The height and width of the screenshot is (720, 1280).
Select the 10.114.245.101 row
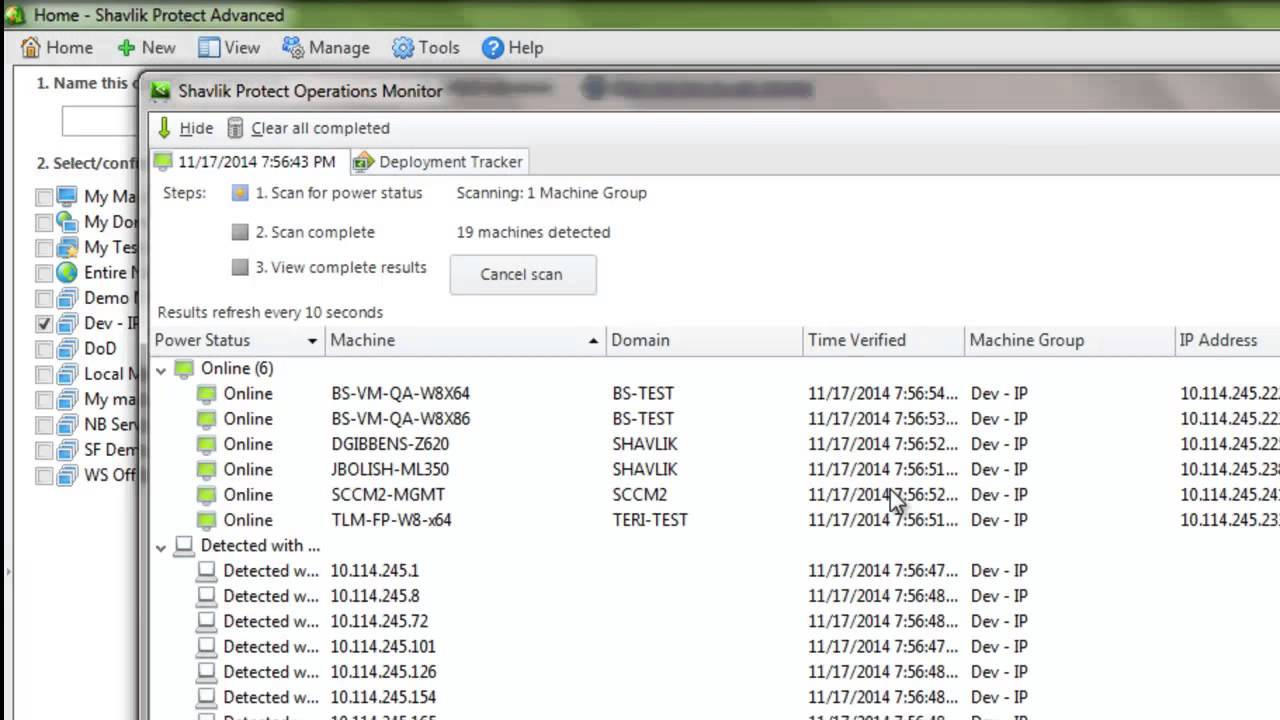click(x=715, y=648)
